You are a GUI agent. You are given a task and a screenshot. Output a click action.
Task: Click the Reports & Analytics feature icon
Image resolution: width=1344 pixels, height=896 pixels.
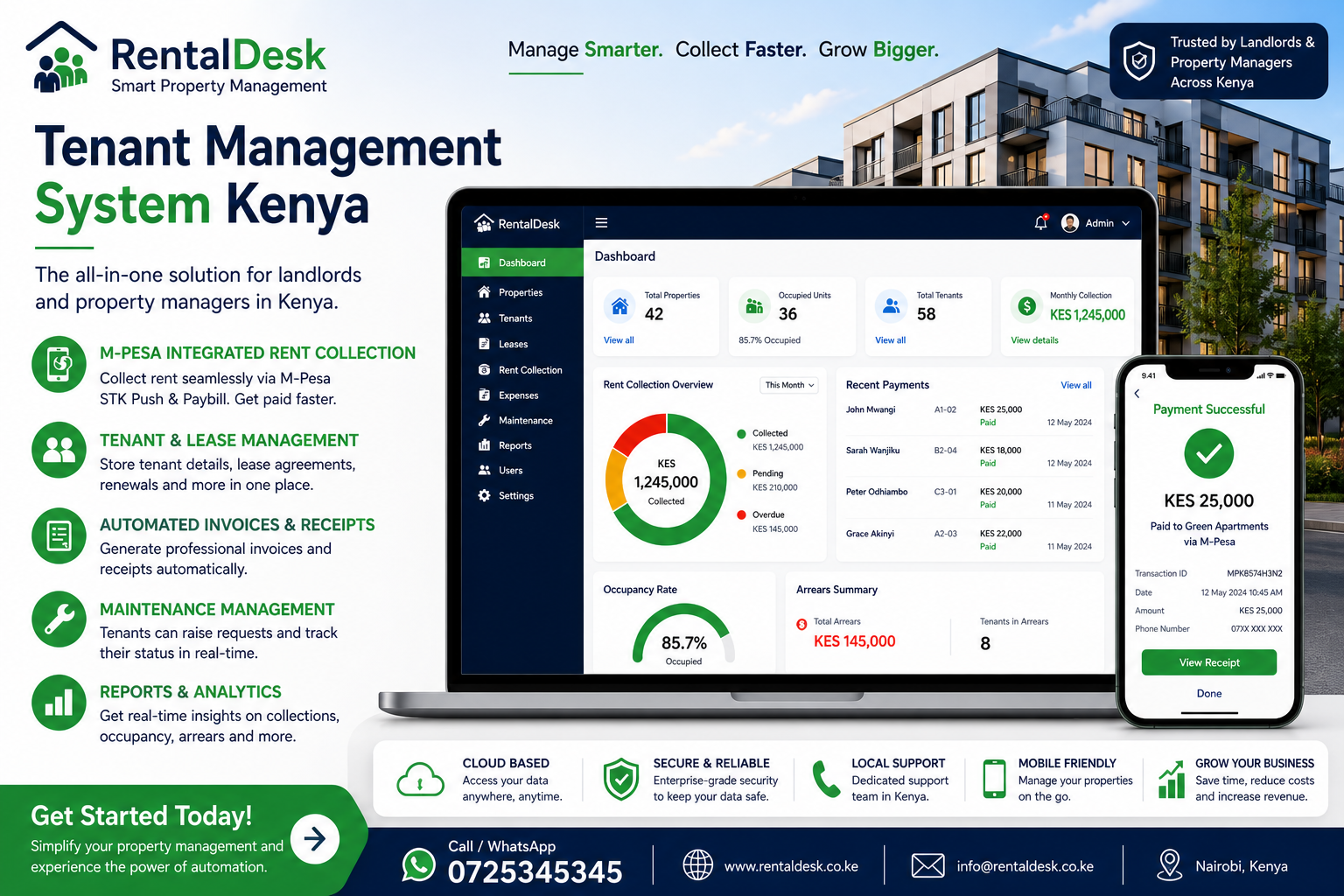point(59,703)
